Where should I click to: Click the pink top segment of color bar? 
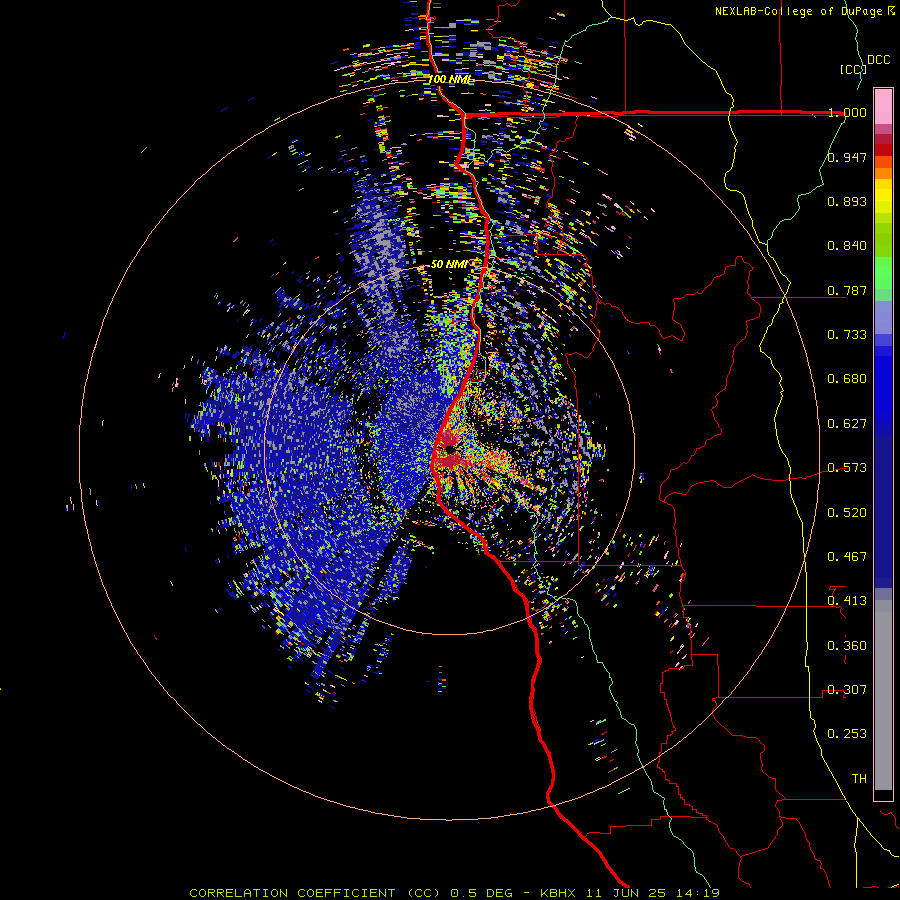[883, 106]
